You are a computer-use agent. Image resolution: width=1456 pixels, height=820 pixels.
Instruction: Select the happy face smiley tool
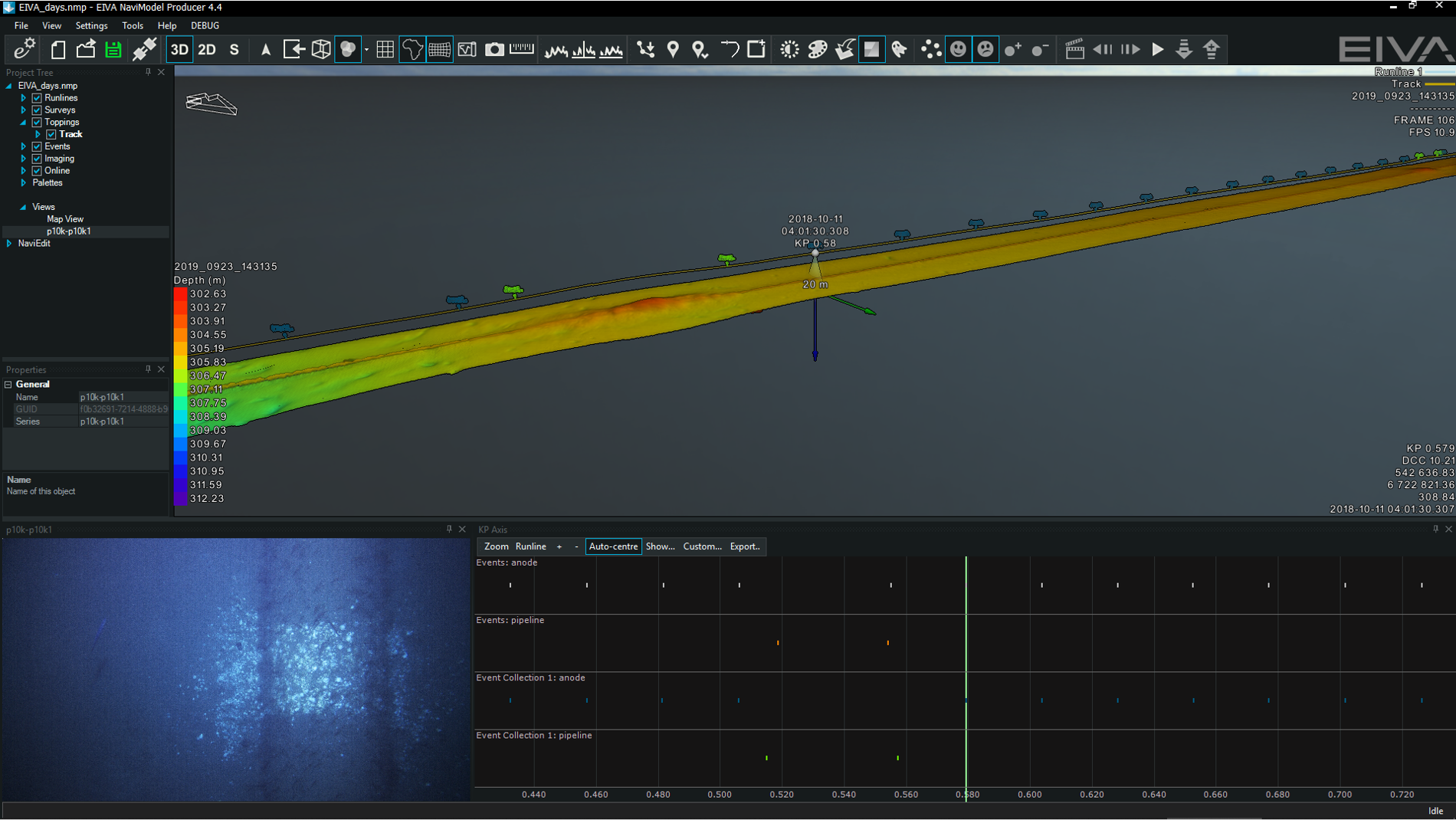pyautogui.click(x=958, y=49)
